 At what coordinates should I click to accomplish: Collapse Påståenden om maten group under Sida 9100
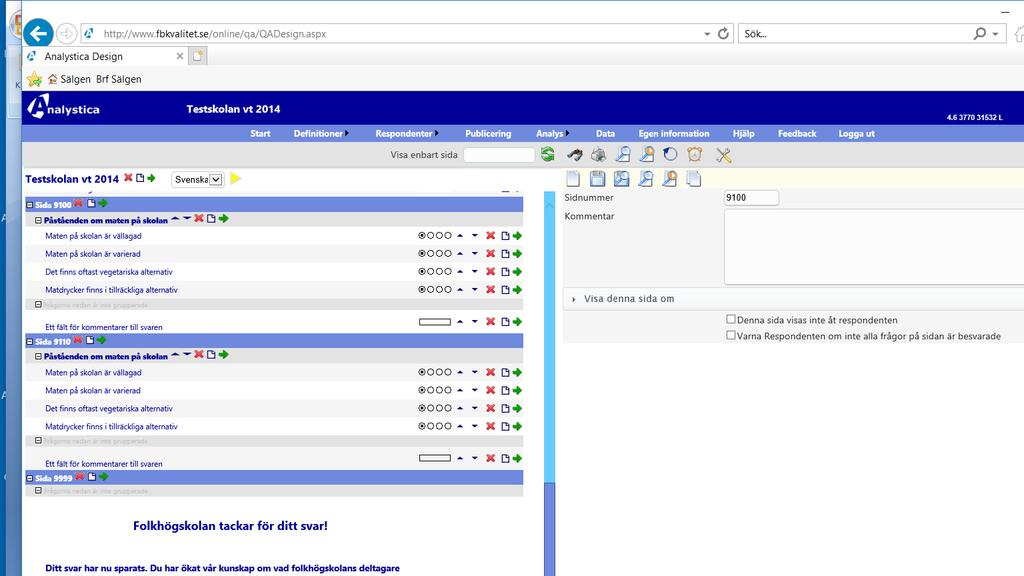[x=38, y=221]
